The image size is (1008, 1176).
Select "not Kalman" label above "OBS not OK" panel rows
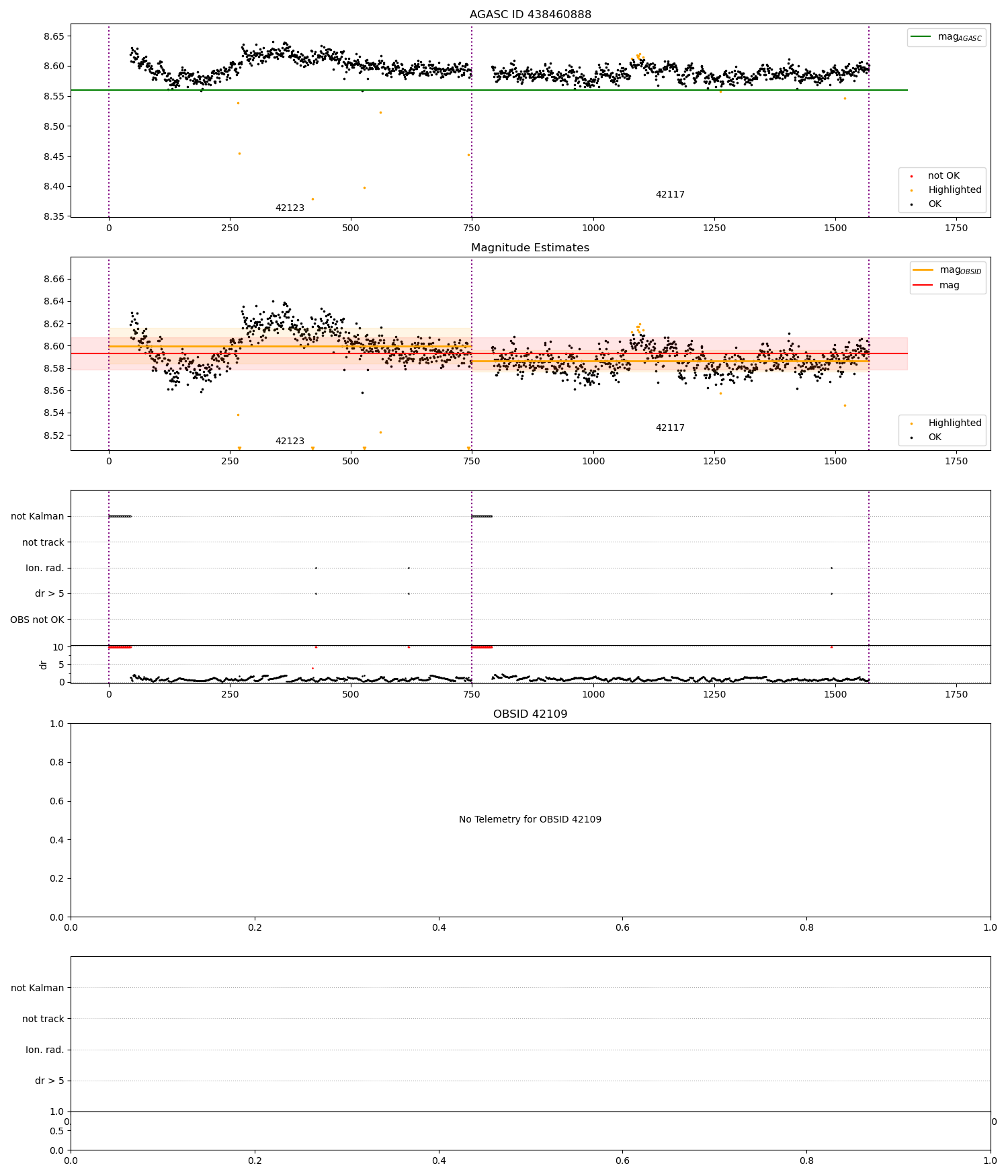[38, 517]
